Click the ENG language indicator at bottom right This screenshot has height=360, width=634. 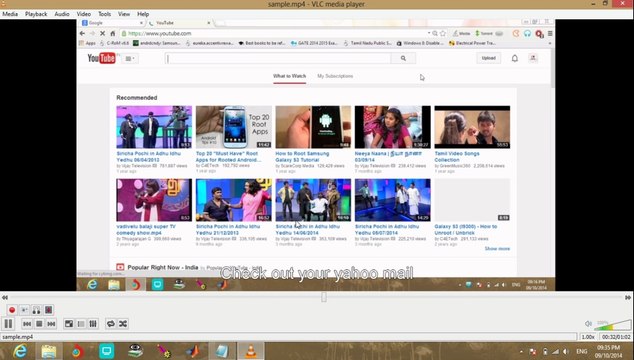click(582, 352)
